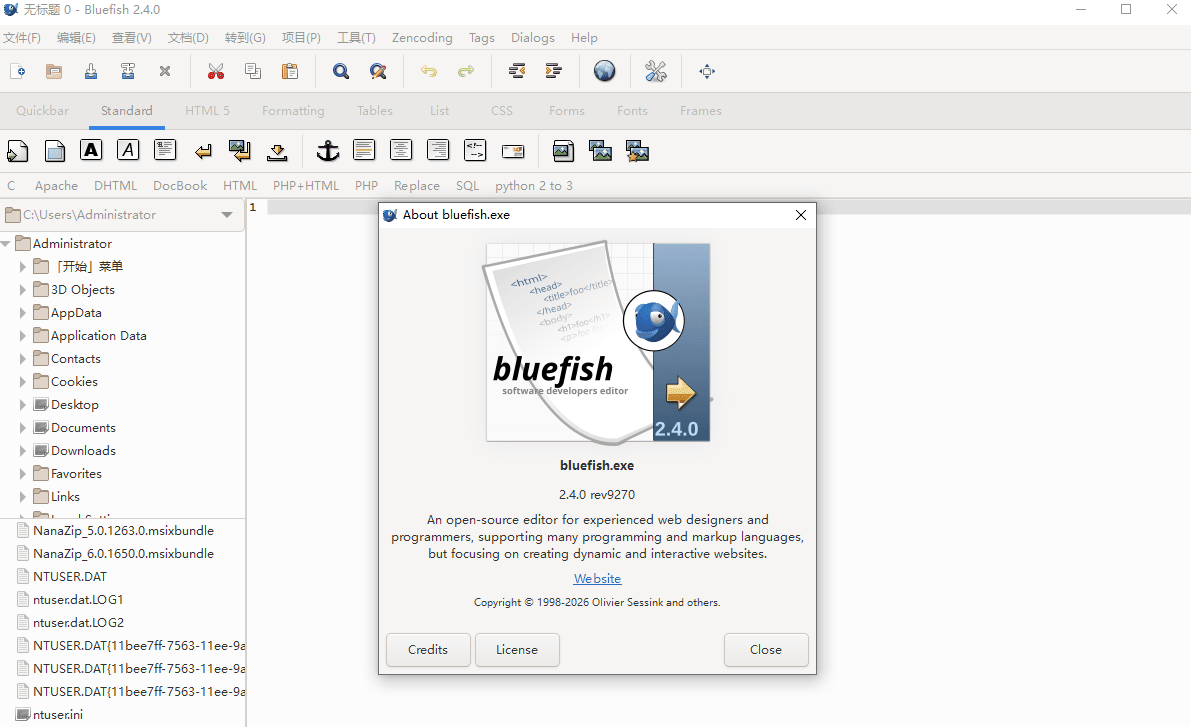Switch to the HTML 5 tab

[x=207, y=111]
